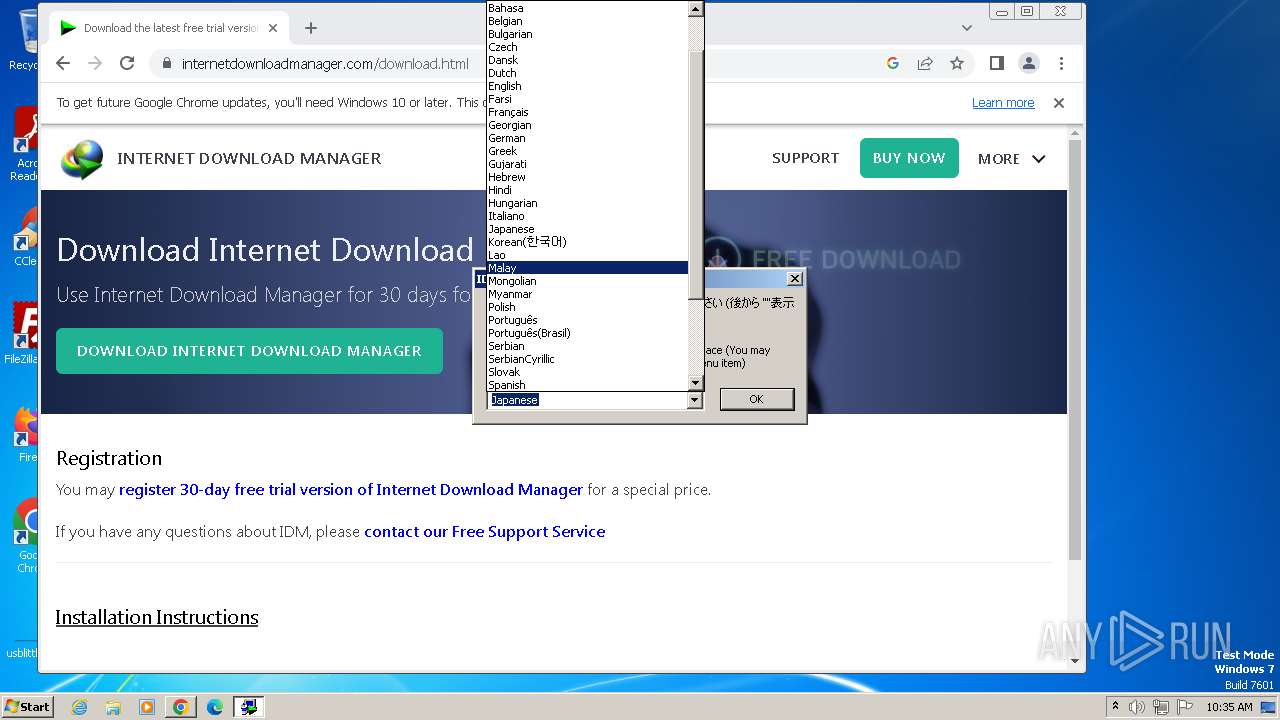Select Malay in the language list

click(588, 268)
